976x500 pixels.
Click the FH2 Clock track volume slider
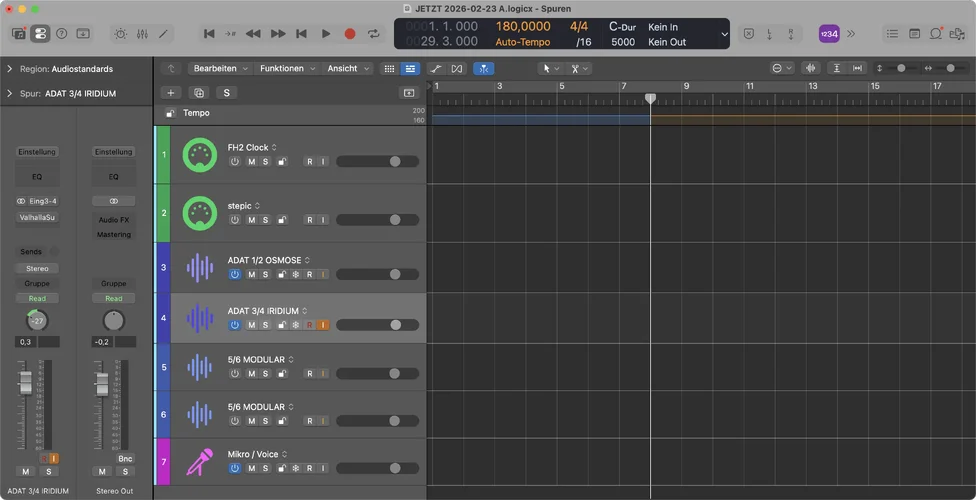click(377, 161)
